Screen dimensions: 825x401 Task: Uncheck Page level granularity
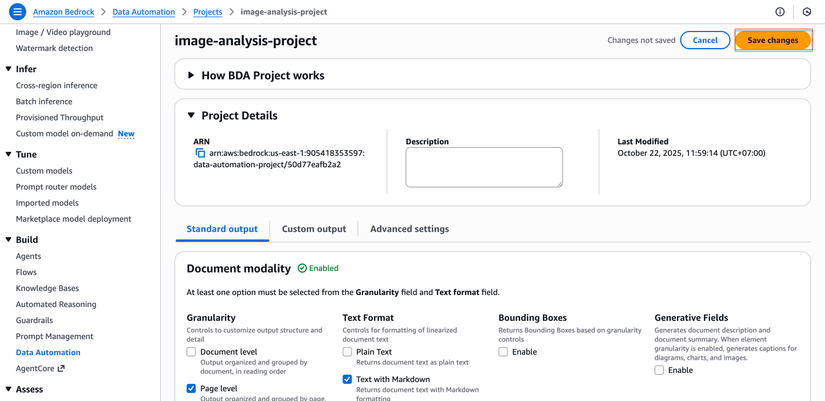[x=191, y=388]
